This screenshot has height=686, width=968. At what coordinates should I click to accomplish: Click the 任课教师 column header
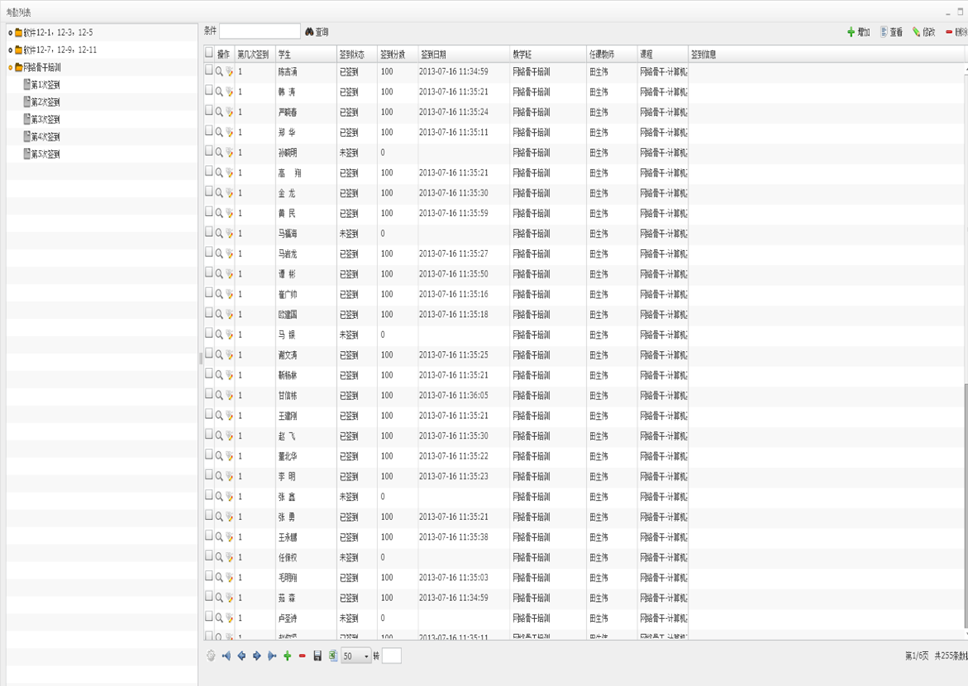[x=612, y=54]
